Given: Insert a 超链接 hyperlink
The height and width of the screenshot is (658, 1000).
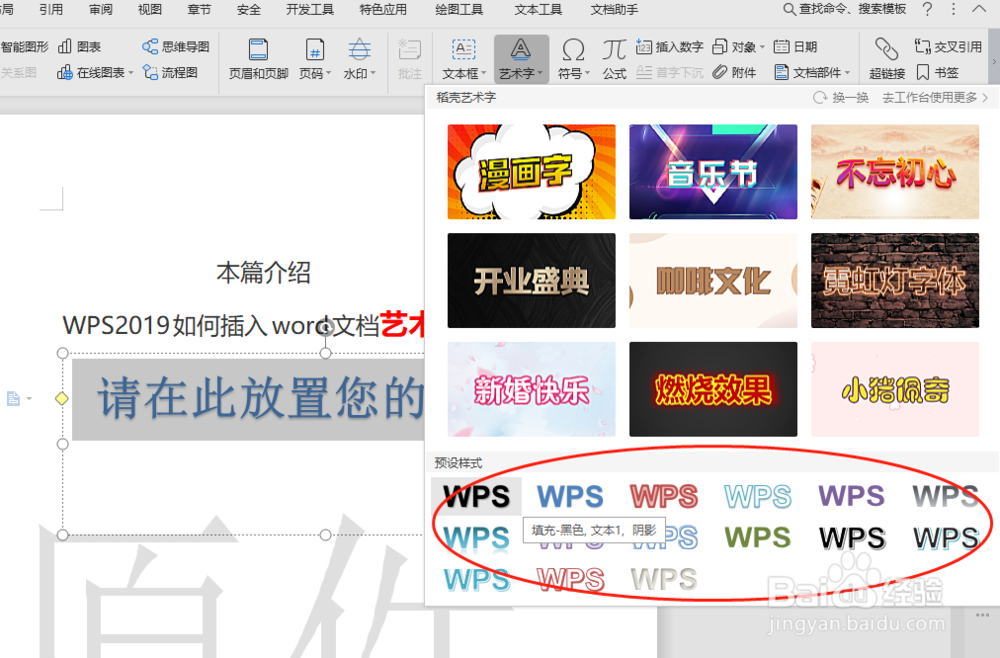Looking at the screenshot, I should (887, 59).
